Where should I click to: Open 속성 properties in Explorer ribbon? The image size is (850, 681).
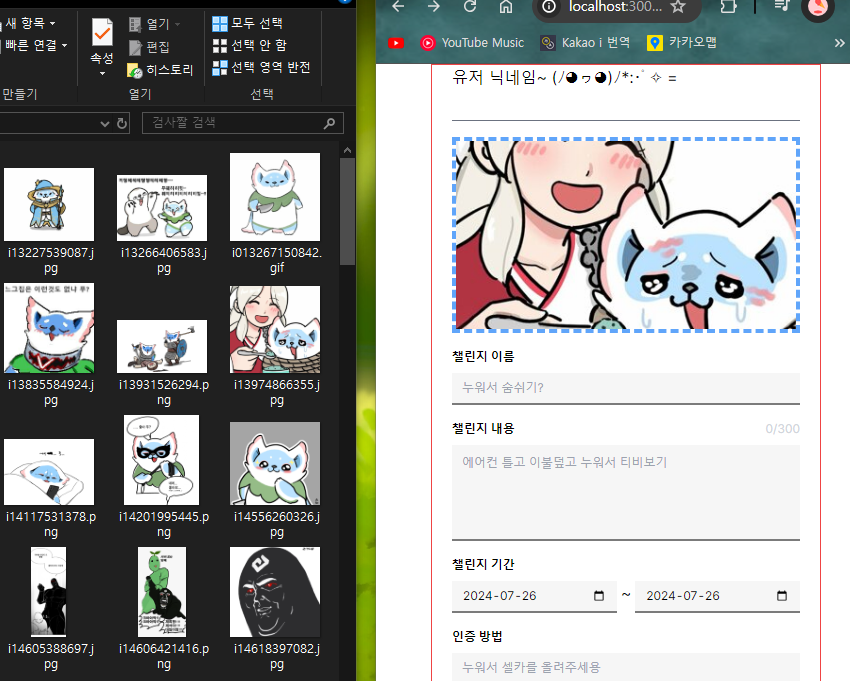(x=102, y=41)
